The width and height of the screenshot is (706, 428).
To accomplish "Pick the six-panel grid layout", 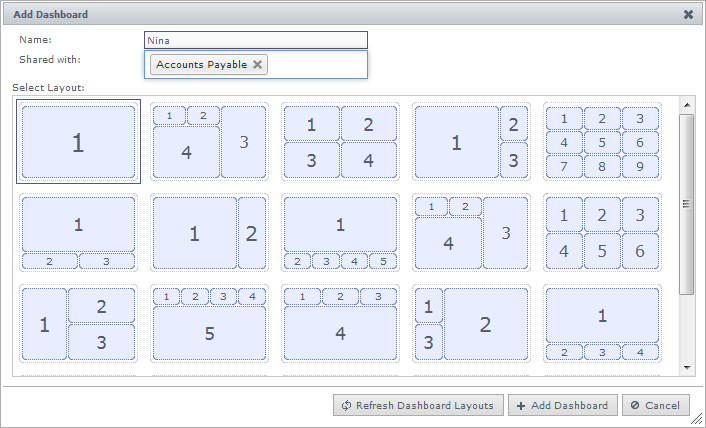I will pos(602,233).
